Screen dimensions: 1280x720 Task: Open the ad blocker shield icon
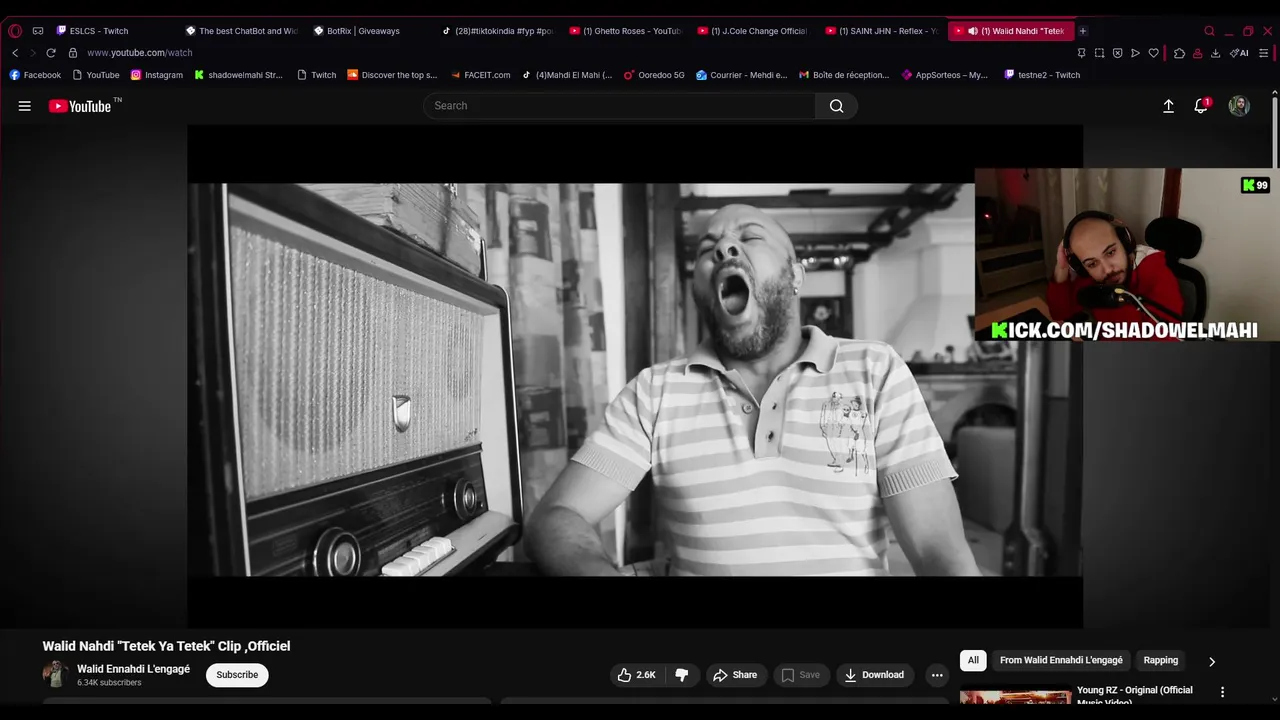[1117, 53]
